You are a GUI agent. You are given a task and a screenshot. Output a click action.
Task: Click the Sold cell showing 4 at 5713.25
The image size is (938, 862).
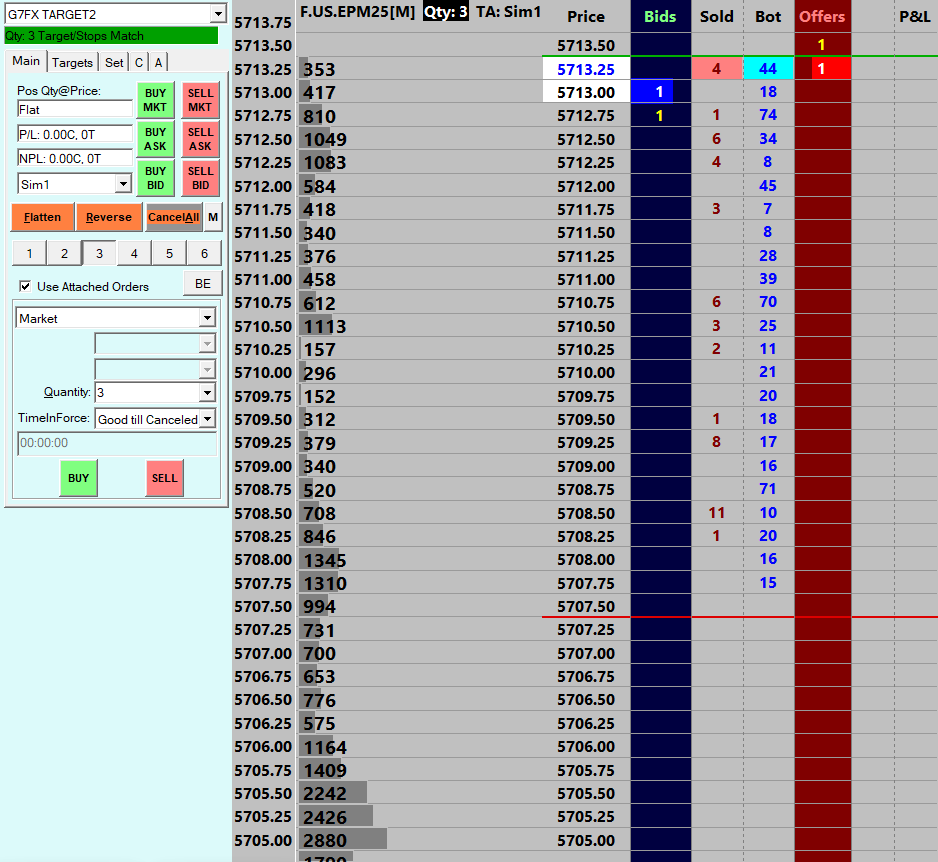tap(717, 69)
